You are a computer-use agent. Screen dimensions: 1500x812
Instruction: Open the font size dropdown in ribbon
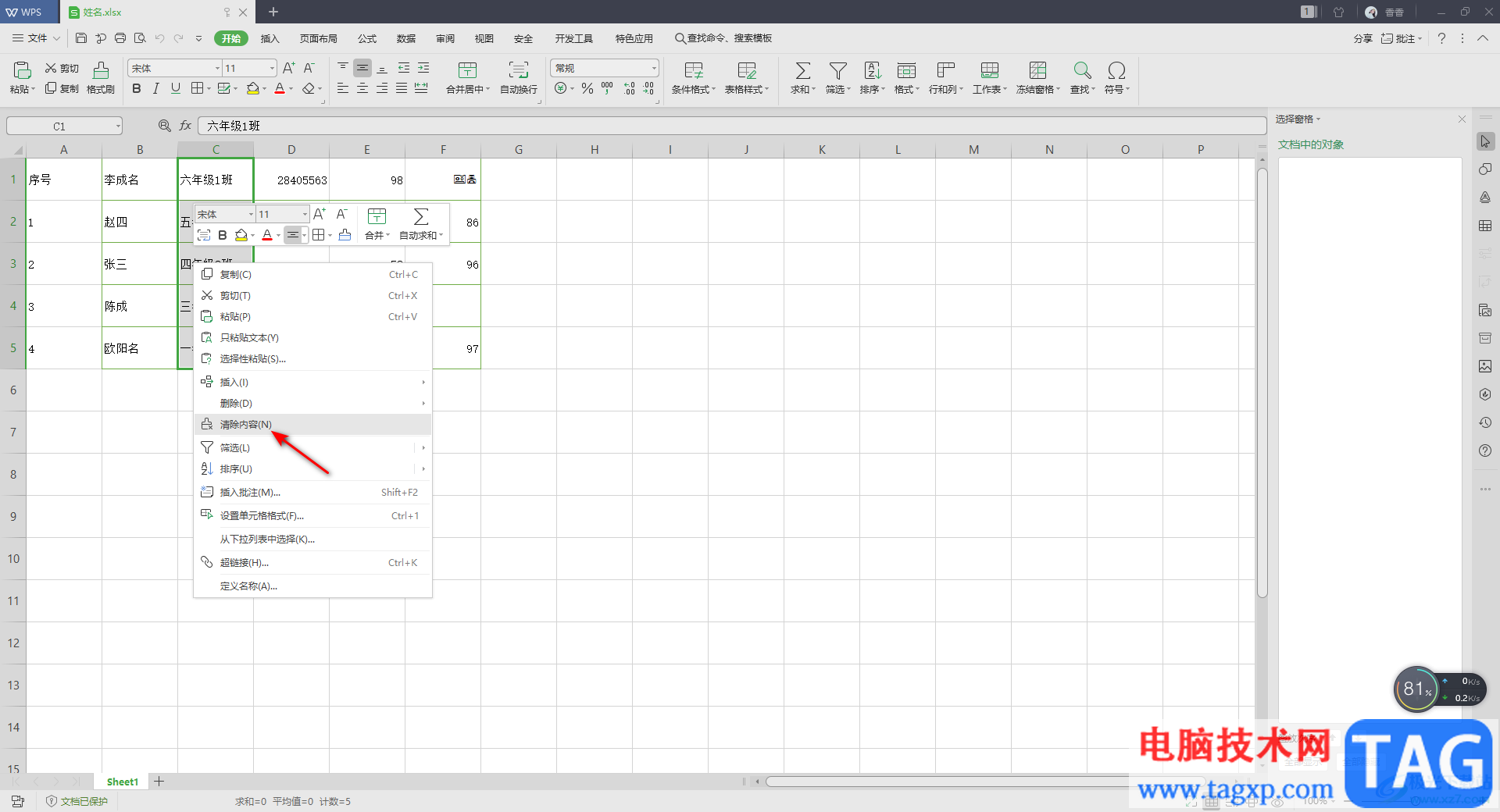[272, 69]
